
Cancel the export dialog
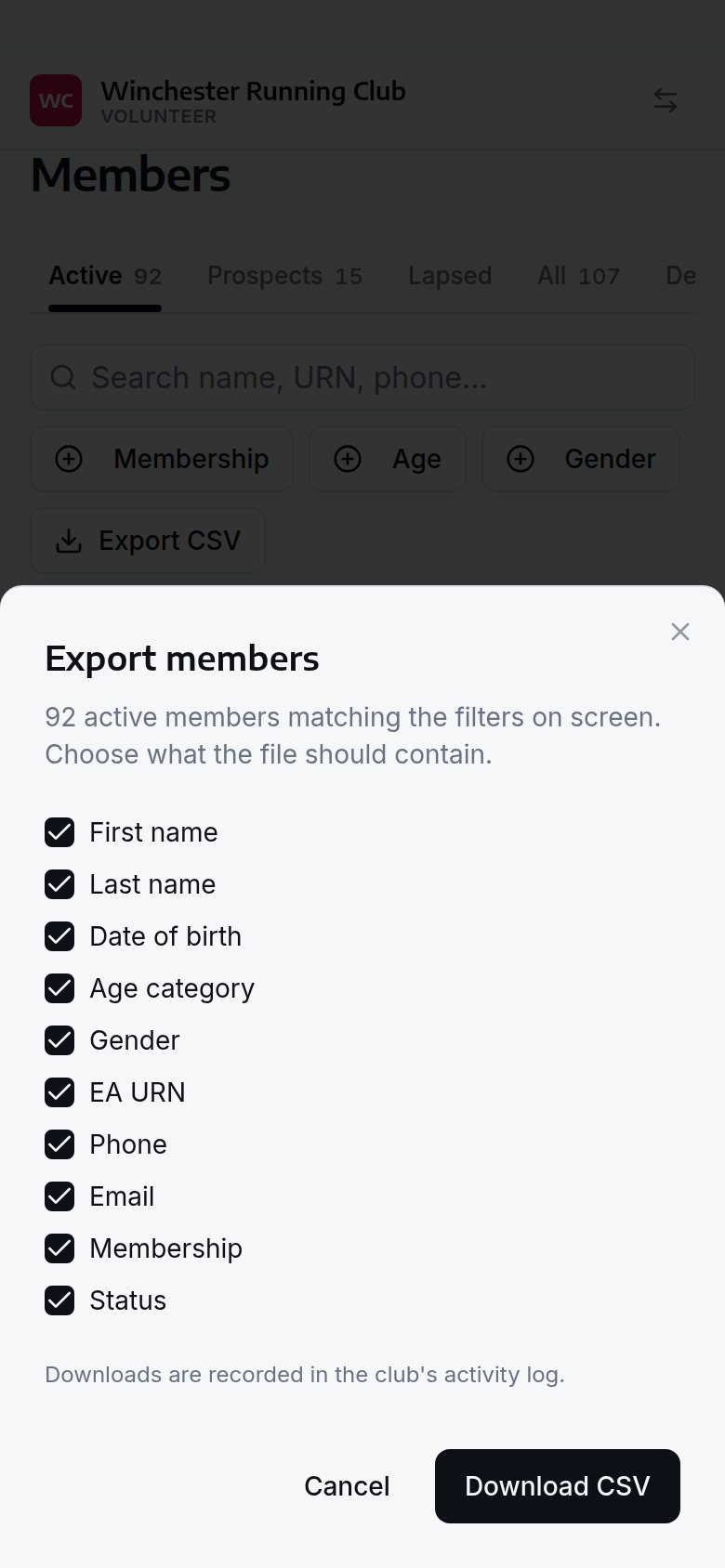point(347,1486)
